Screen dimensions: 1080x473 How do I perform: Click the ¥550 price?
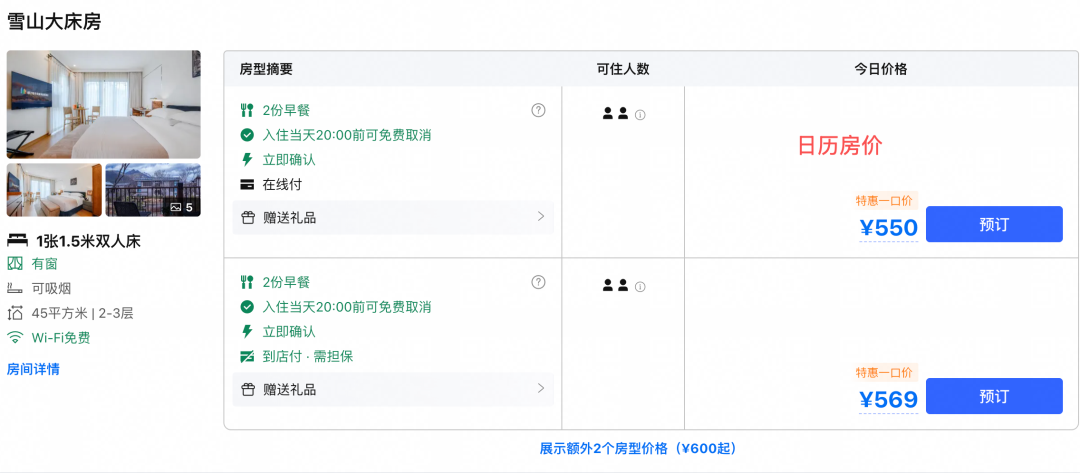coord(889,227)
